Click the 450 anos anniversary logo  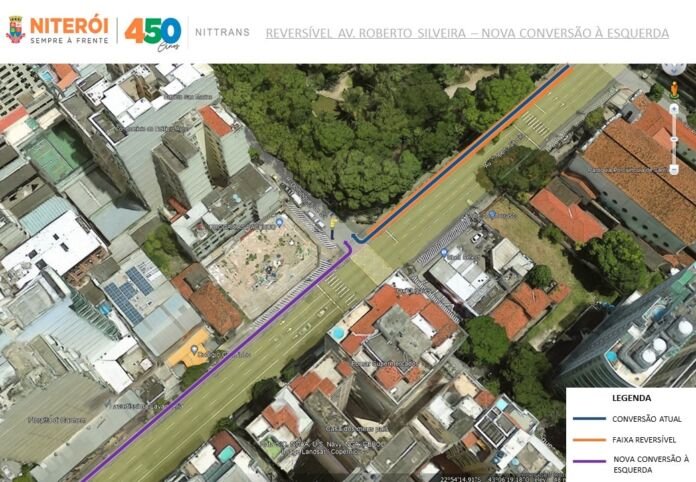pyautogui.click(x=152, y=31)
